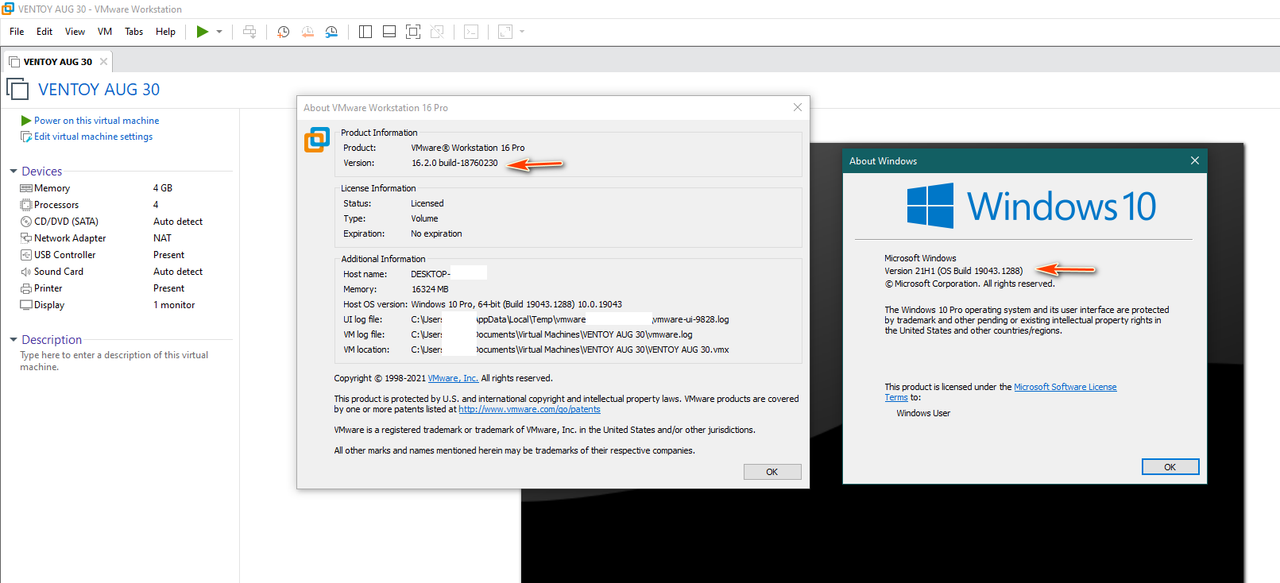Click the Unity mode toolbar icon

(437, 32)
